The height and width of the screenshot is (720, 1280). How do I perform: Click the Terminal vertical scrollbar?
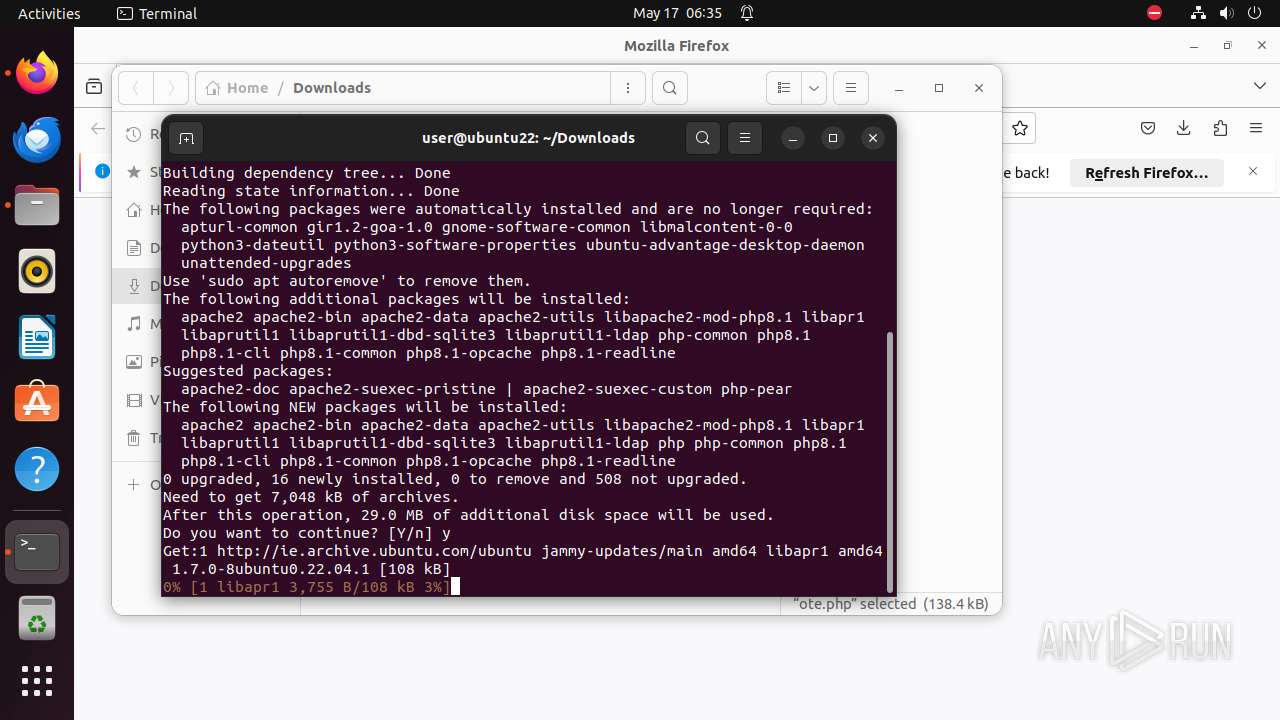pyautogui.click(x=888, y=462)
